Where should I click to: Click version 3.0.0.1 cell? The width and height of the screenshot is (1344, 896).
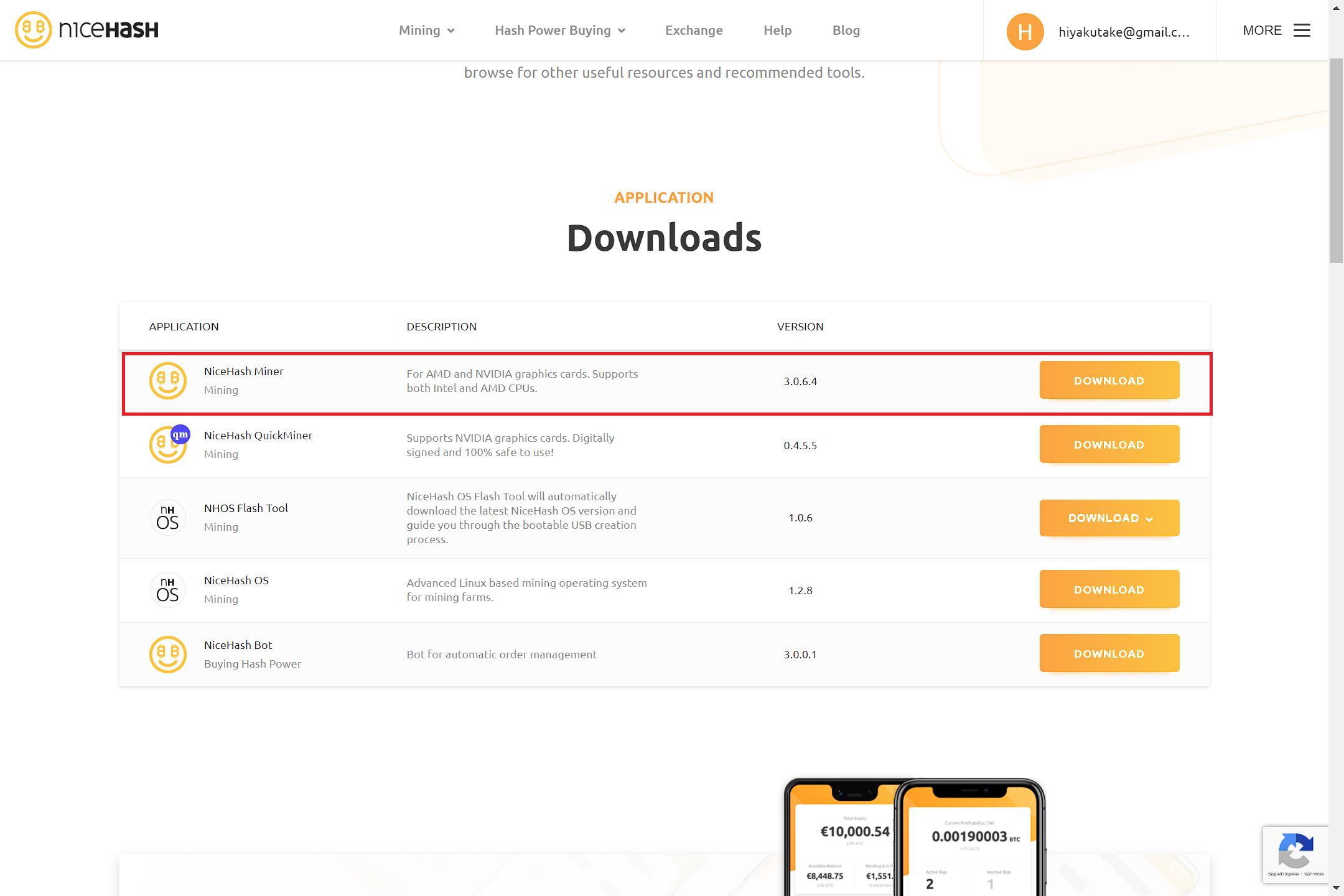(x=800, y=655)
